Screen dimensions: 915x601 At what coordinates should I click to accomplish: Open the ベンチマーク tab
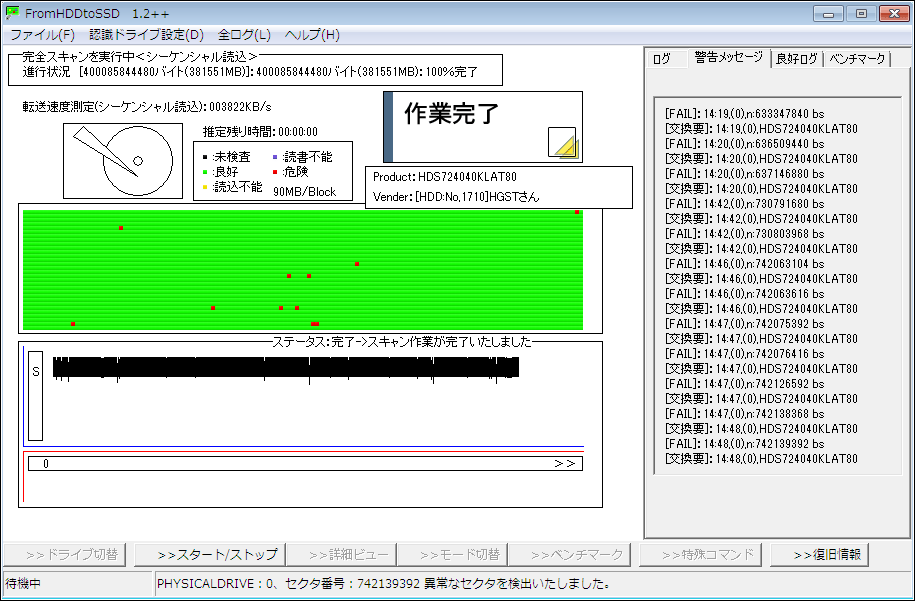pos(857,59)
